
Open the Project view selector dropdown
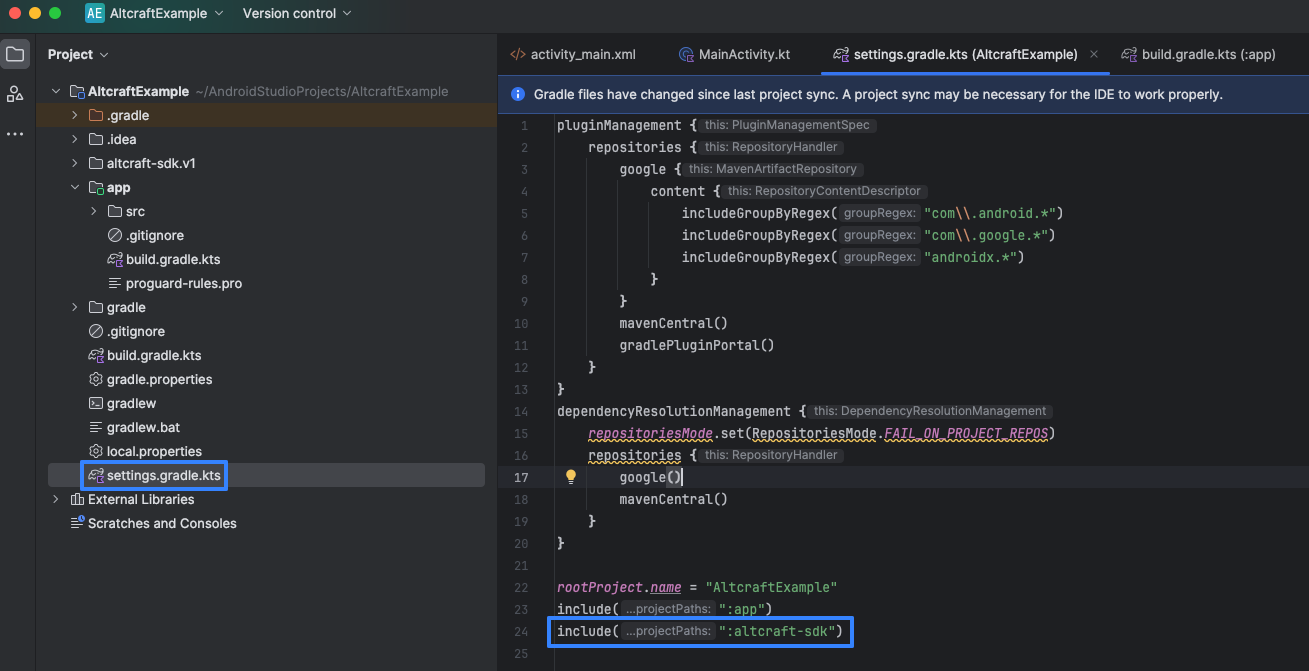point(78,54)
